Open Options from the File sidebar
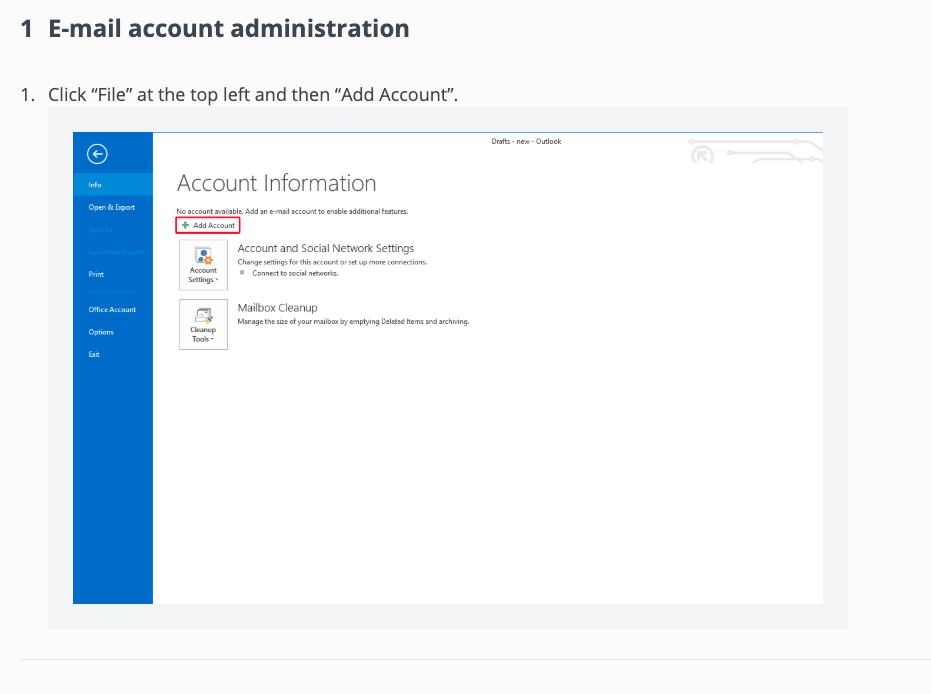 (x=101, y=332)
